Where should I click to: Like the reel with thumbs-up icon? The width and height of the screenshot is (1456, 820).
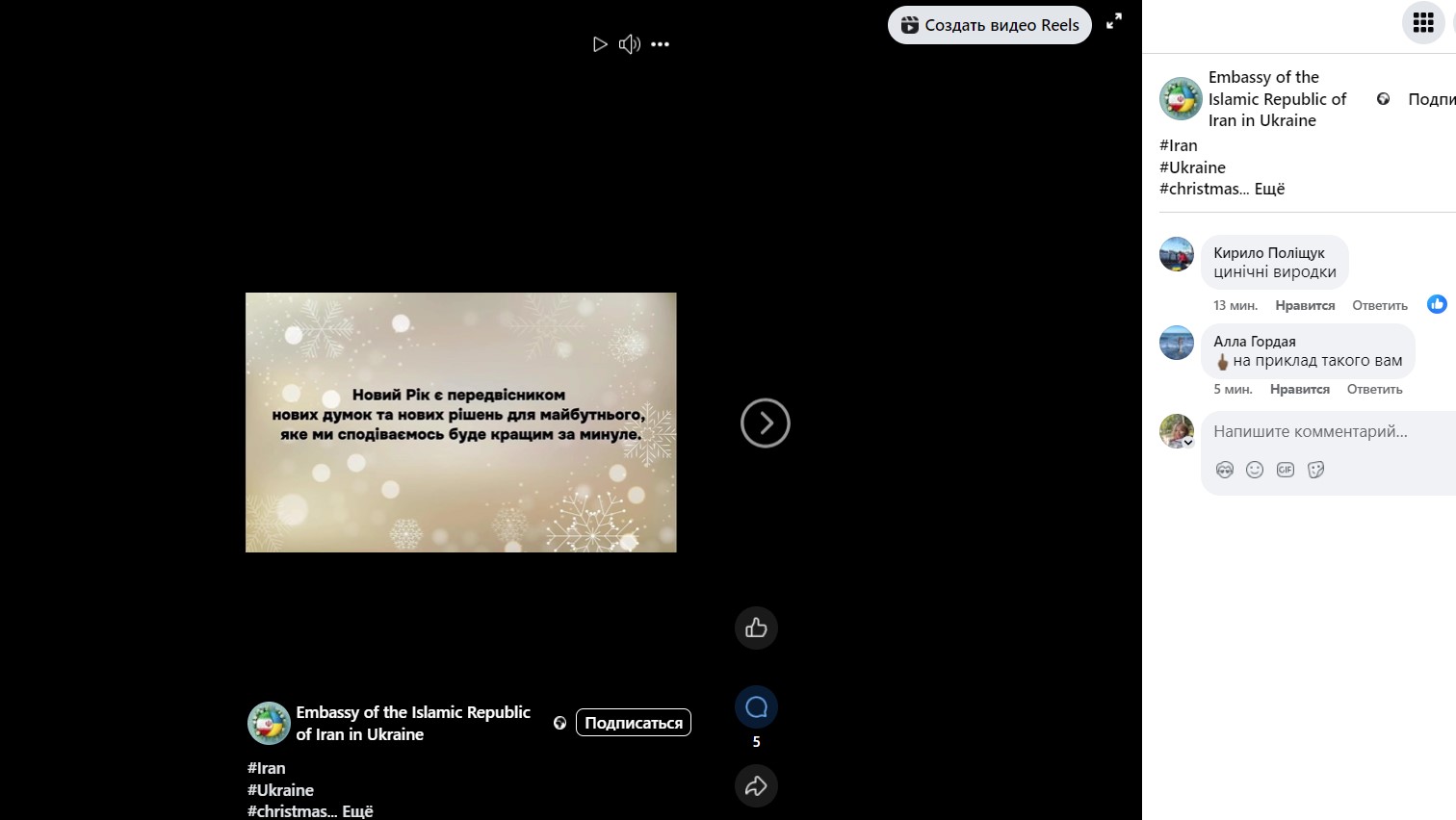click(756, 628)
